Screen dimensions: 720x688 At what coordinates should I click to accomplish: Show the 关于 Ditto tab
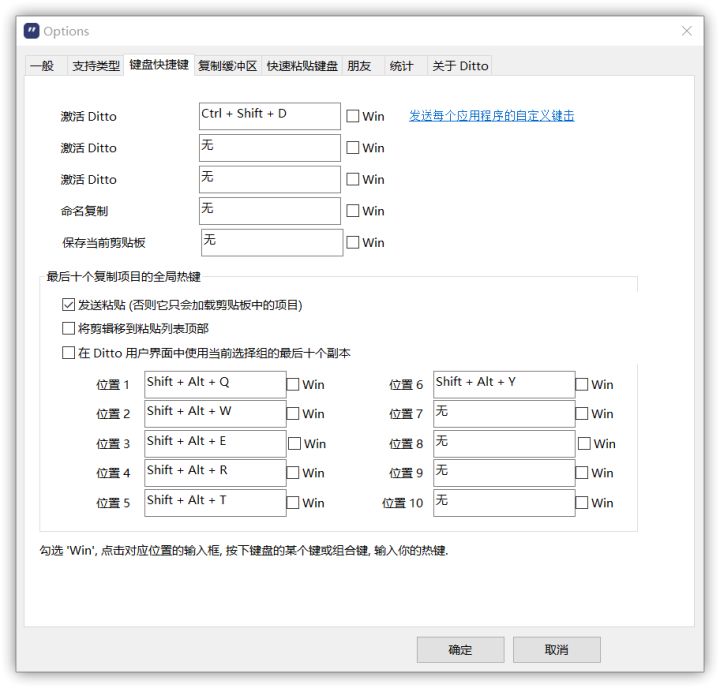click(x=460, y=66)
